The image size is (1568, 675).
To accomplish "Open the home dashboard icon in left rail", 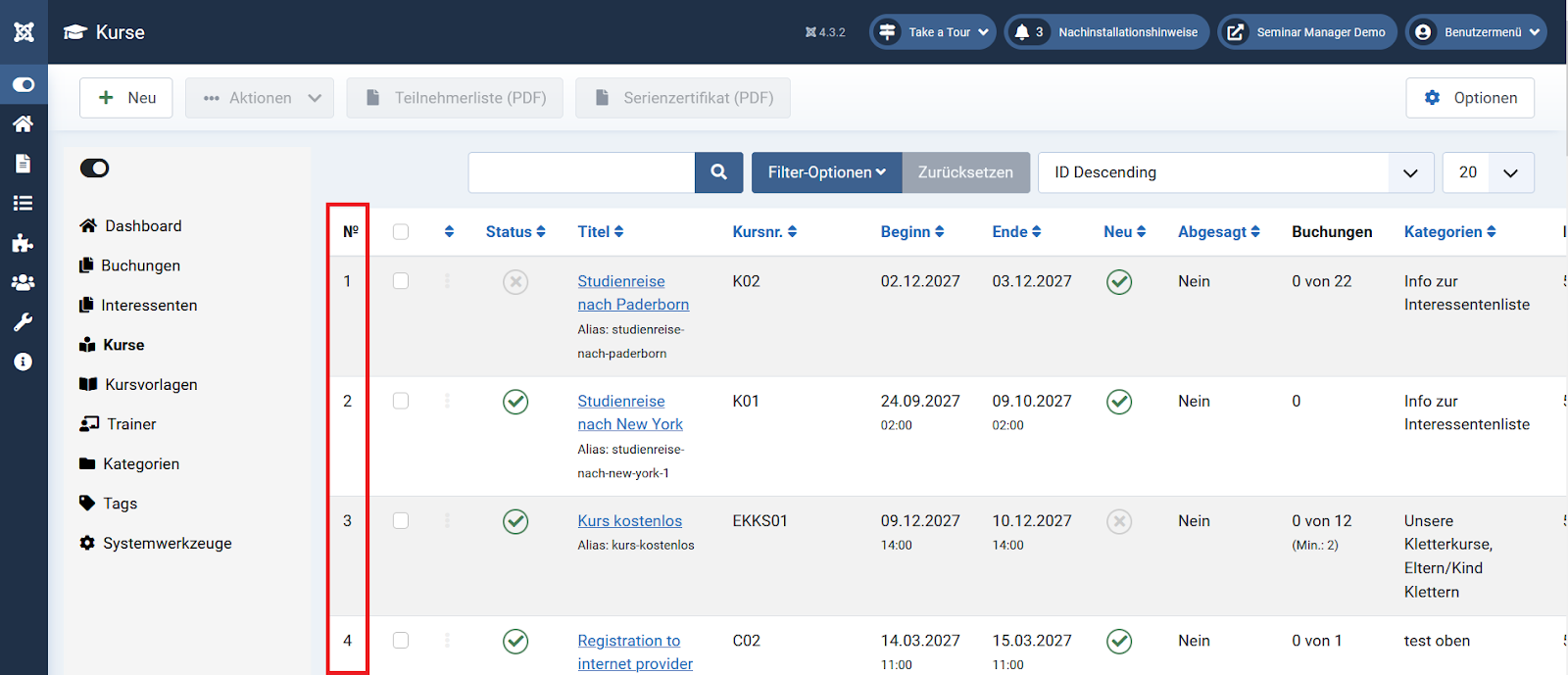I will click(x=23, y=123).
